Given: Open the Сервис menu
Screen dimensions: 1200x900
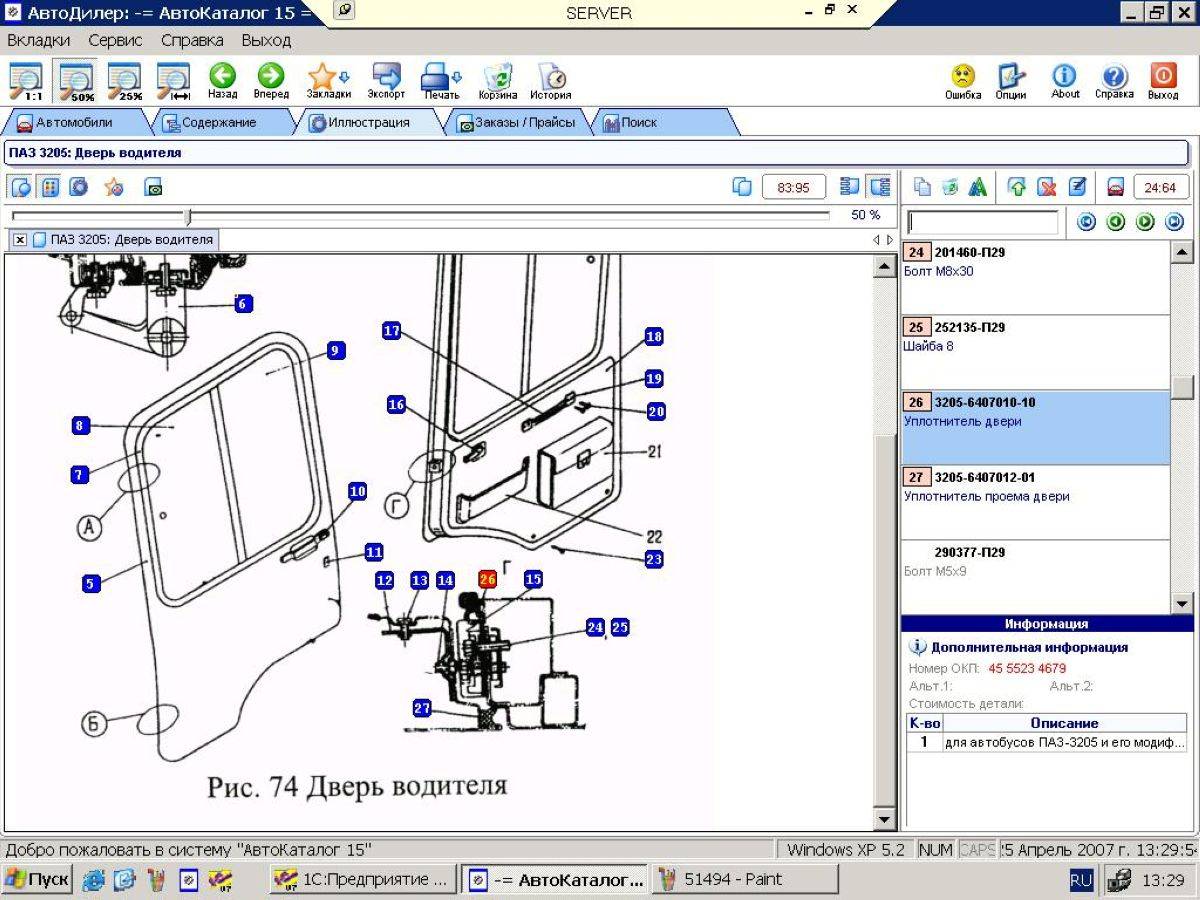Looking at the screenshot, I should pos(115,40).
